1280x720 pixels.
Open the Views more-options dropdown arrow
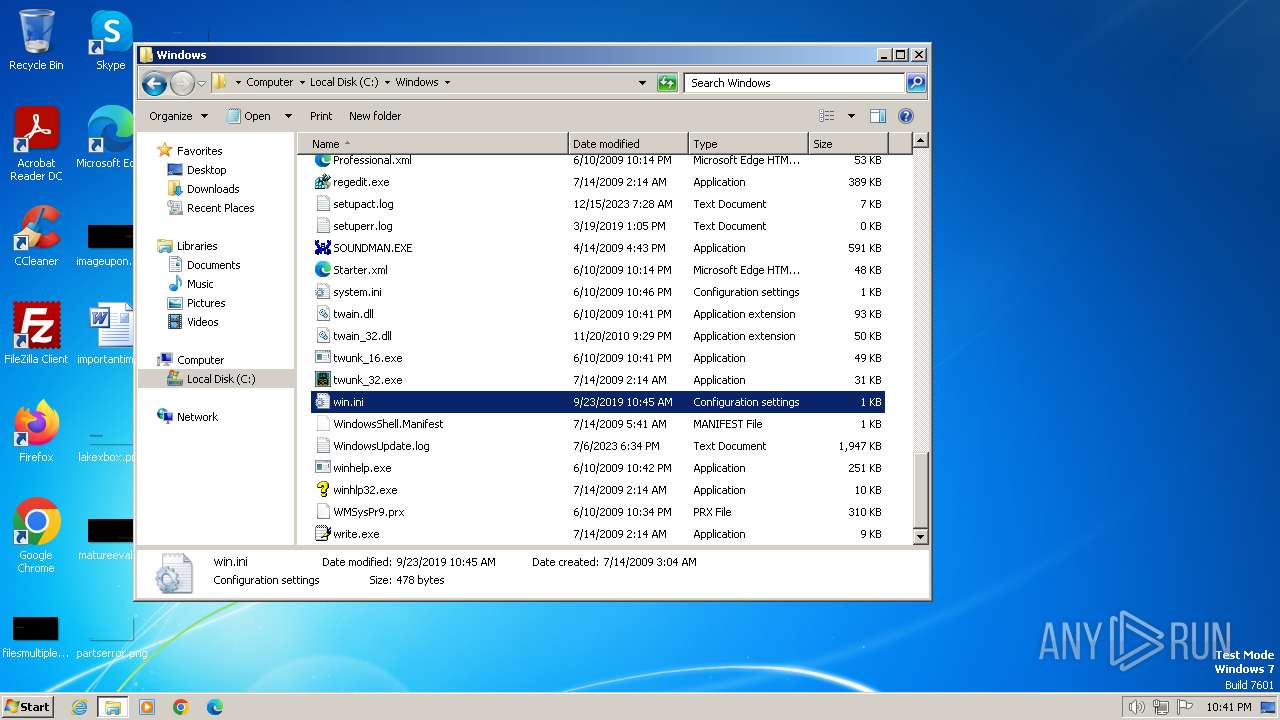851,116
